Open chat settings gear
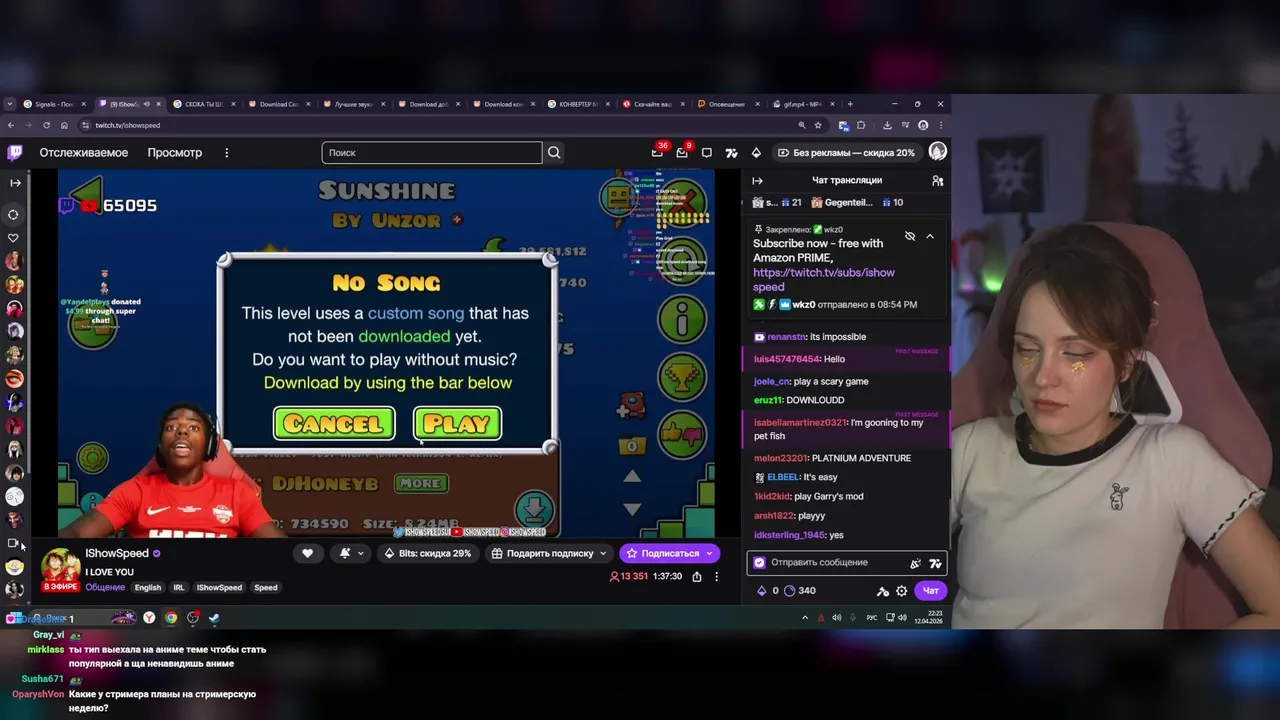1280x720 pixels. point(902,591)
